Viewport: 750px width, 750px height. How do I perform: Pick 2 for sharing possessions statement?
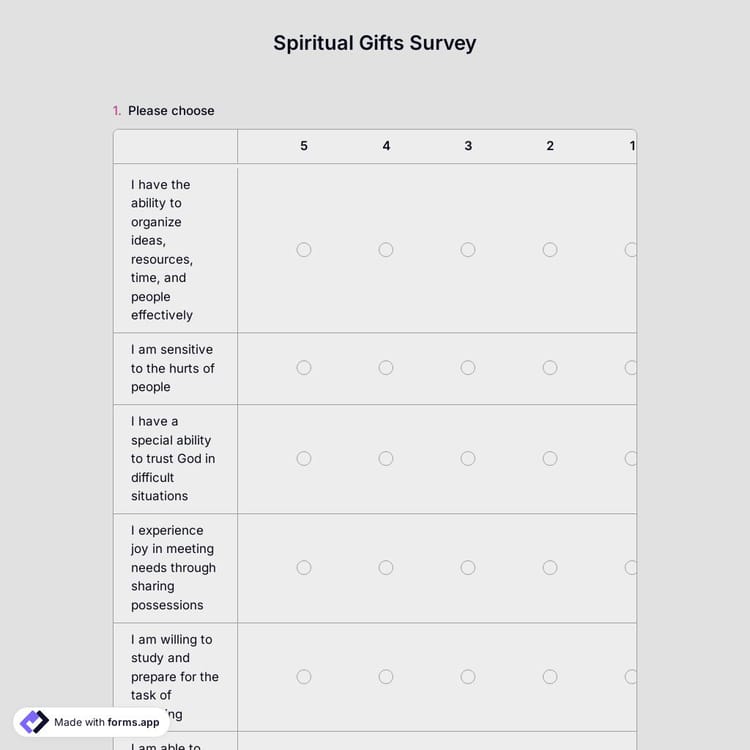[x=550, y=568]
